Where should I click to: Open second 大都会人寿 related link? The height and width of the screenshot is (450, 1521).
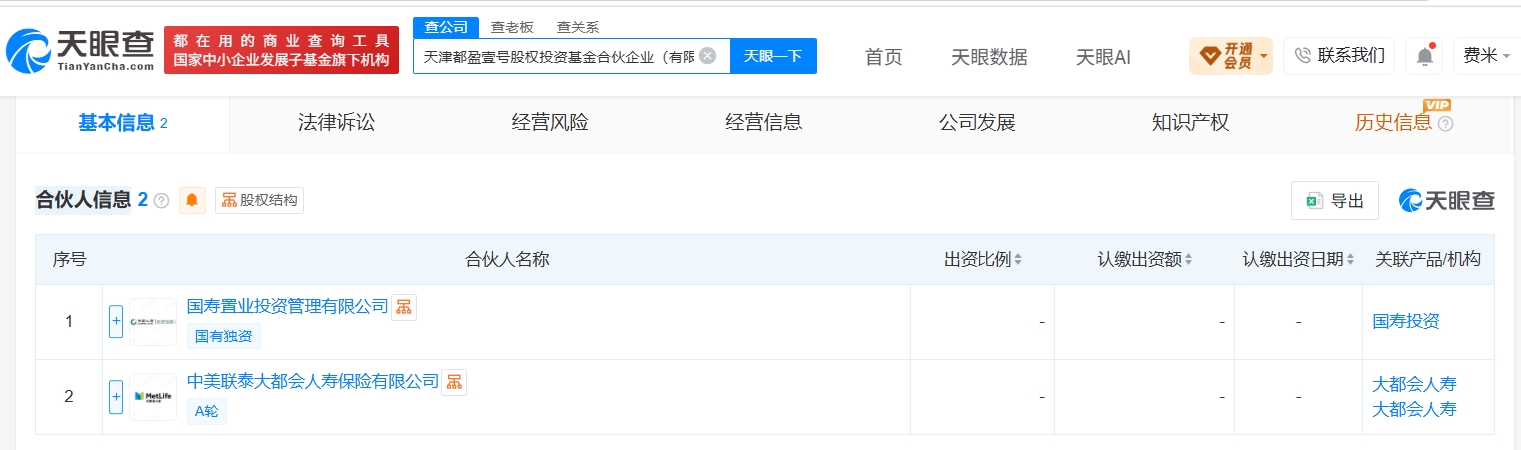click(1414, 409)
